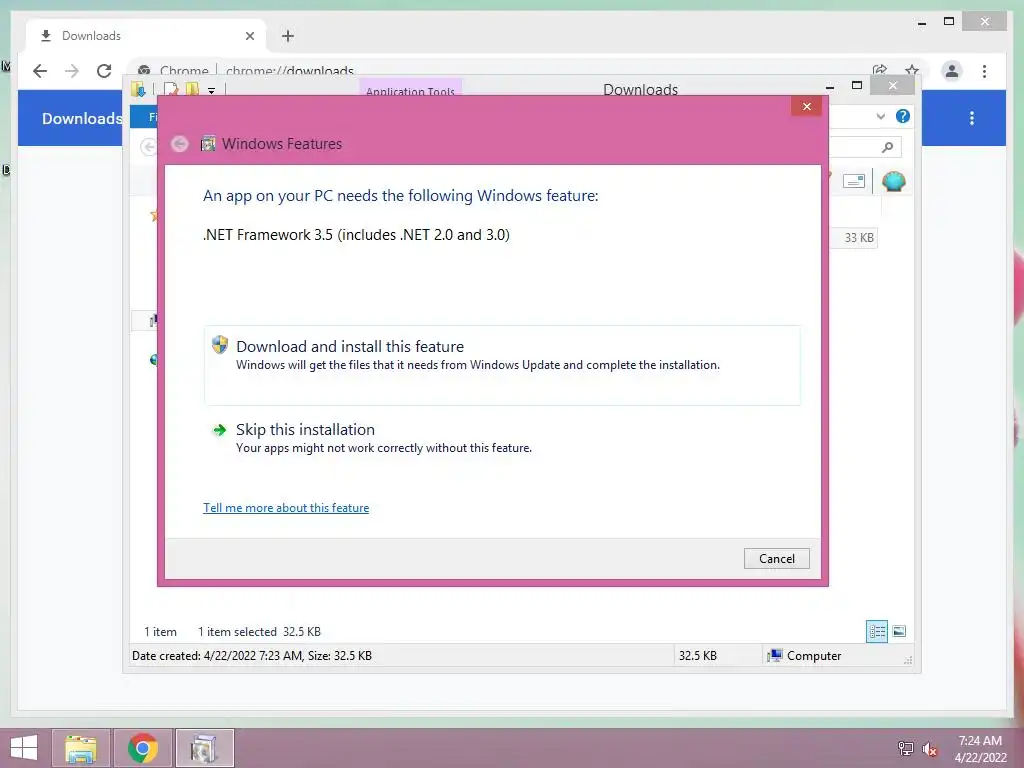Viewport: 1024px width, 768px height.
Task: Cancel the Windows Features dialog
Action: click(x=776, y=558)
